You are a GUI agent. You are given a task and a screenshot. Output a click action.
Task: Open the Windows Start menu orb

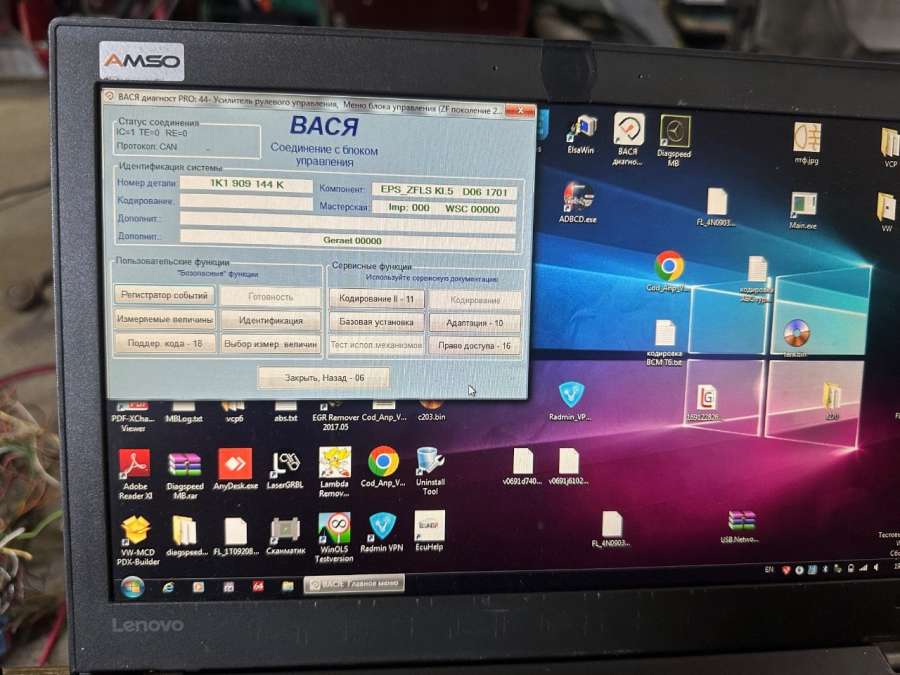(x=132, y=587)
